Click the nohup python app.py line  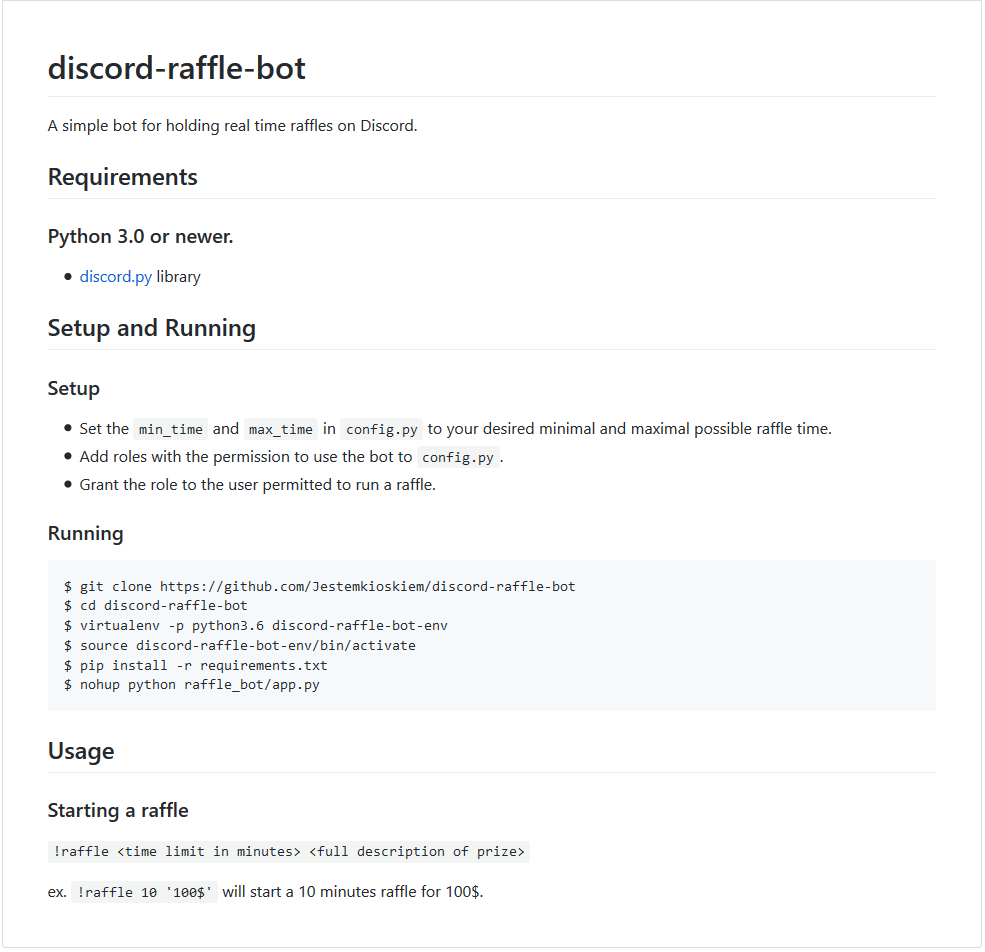tap(192, 685)
